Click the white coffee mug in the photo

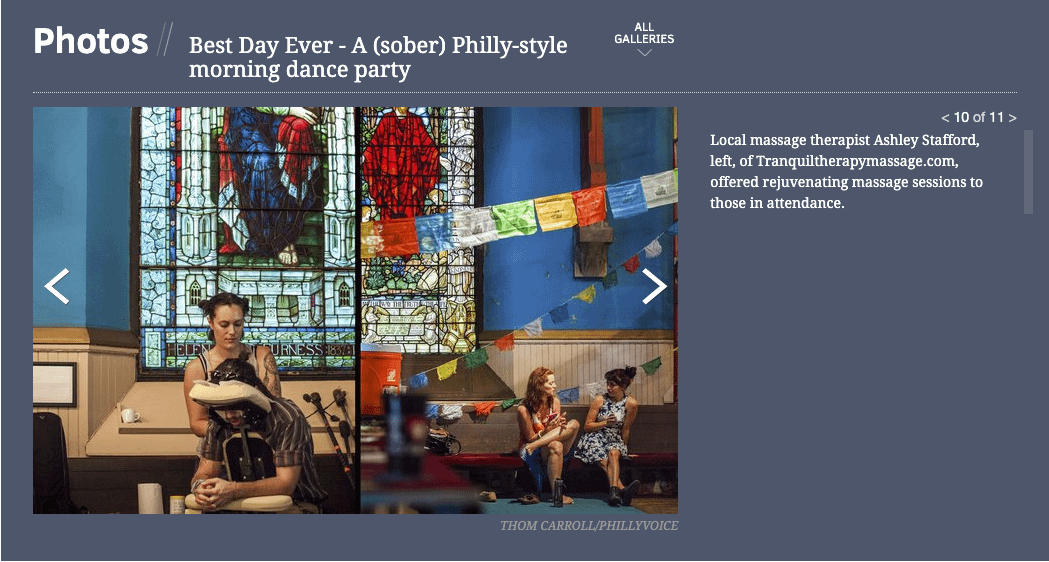130,415
